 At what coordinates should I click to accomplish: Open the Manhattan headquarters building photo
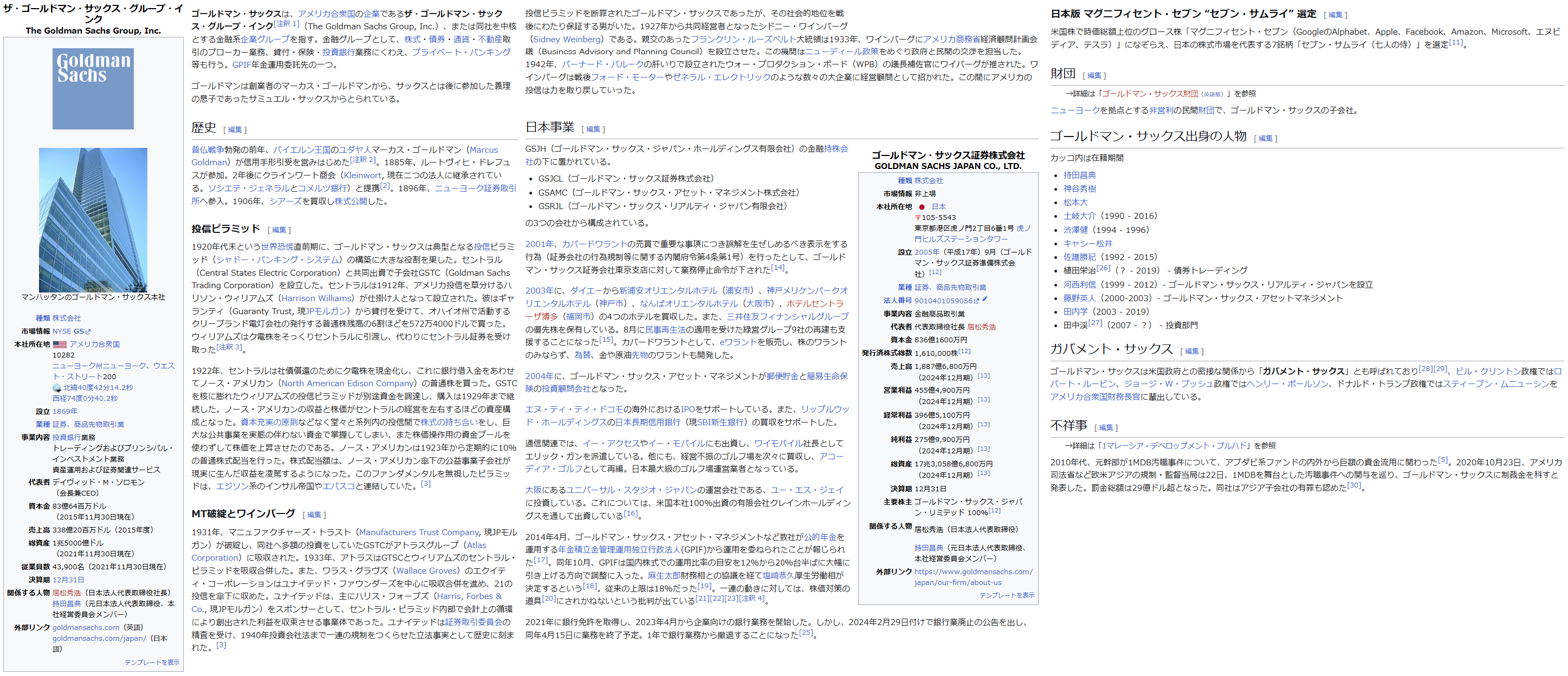[93, 220]
